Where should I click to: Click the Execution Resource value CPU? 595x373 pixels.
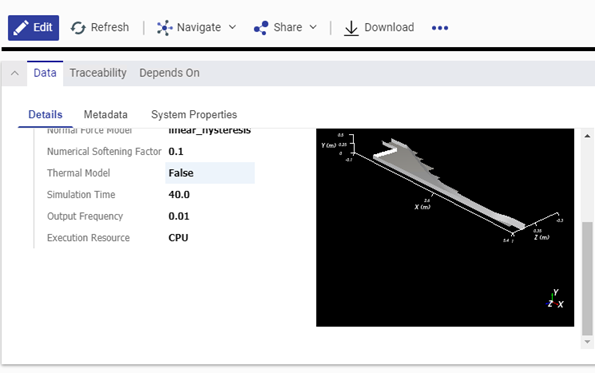[178, 238]
